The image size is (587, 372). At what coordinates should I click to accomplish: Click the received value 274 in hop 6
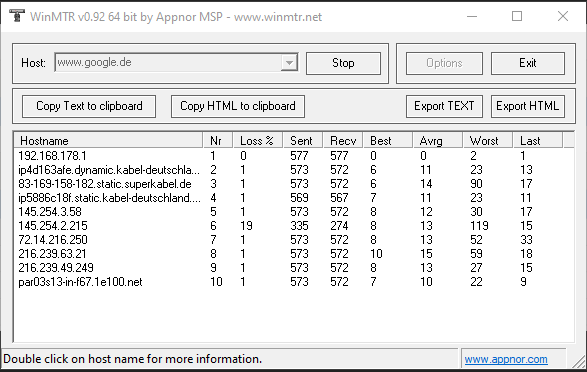point(339,226)
